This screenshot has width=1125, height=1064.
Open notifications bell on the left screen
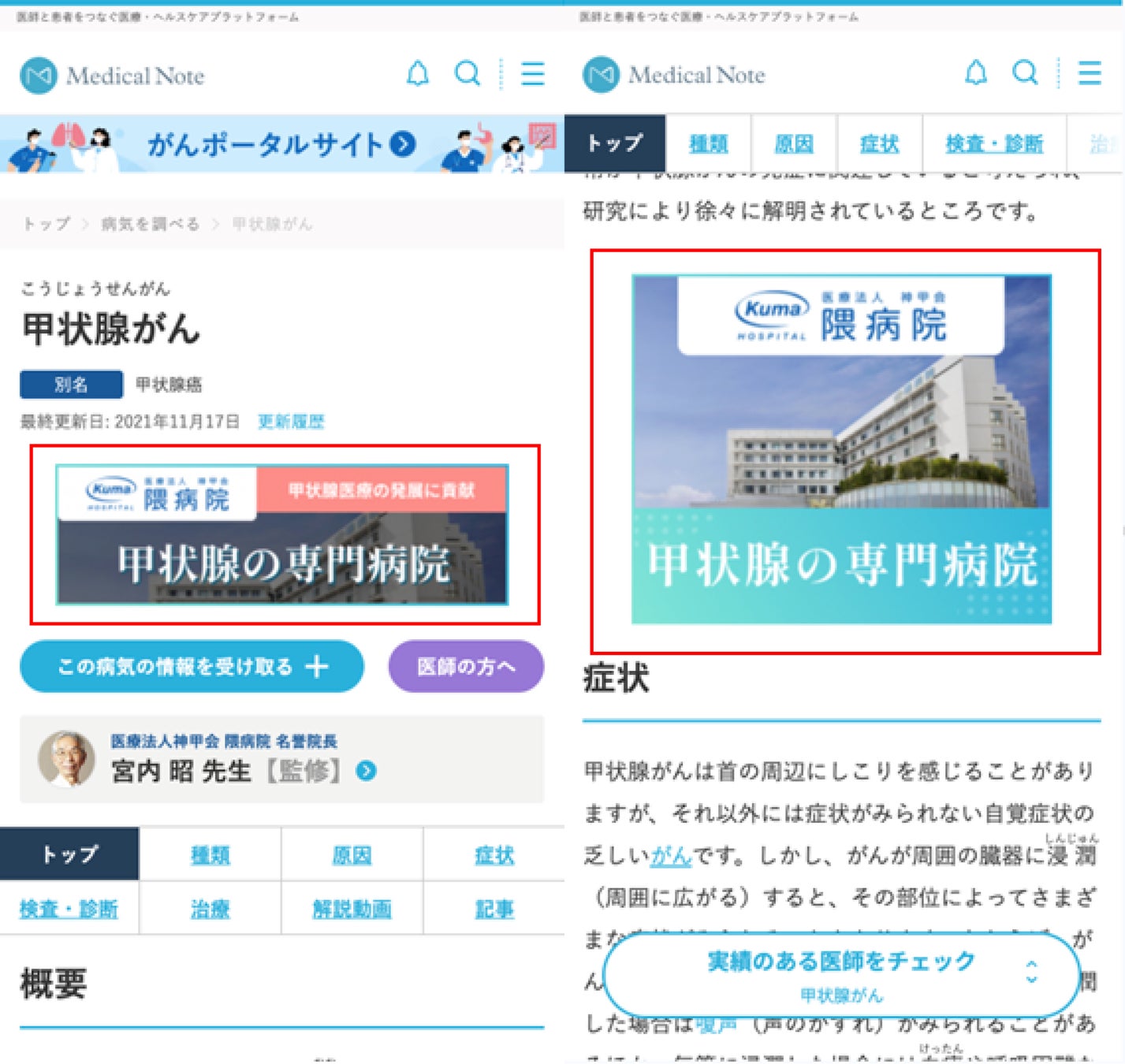[417, 74]
